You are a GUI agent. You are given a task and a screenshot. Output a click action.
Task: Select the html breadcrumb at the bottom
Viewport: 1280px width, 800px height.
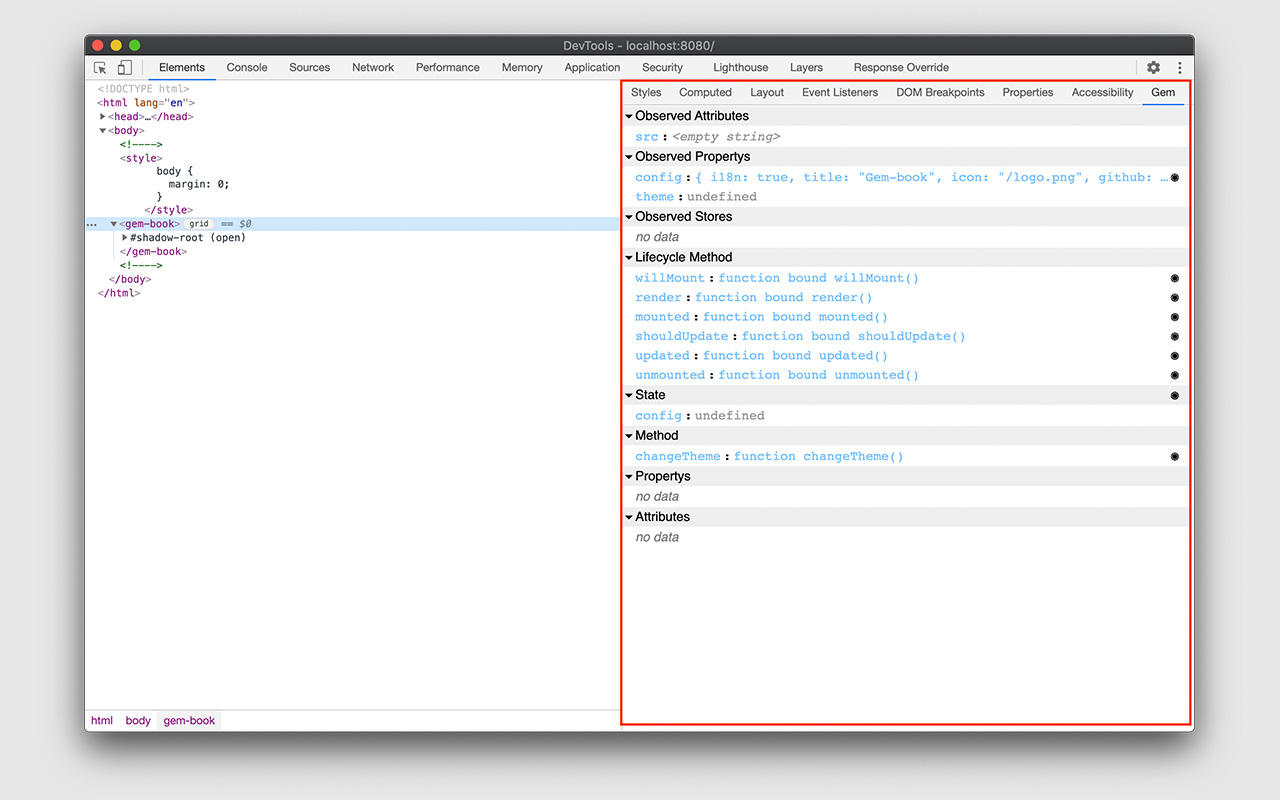tap(101, 720)
